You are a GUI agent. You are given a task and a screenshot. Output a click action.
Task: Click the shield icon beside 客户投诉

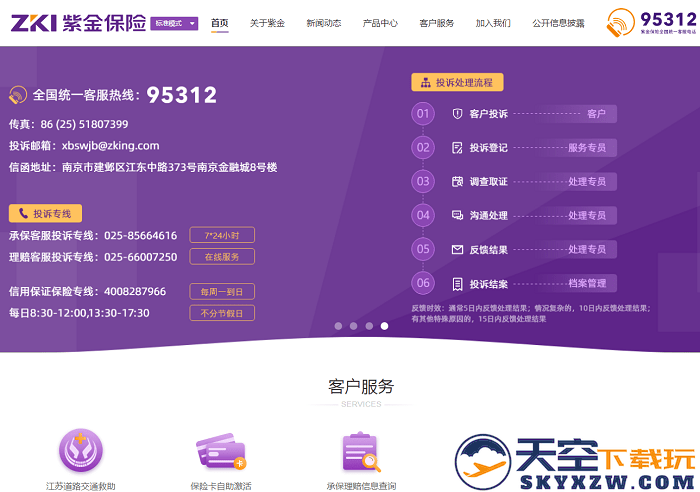pos(457,114)
